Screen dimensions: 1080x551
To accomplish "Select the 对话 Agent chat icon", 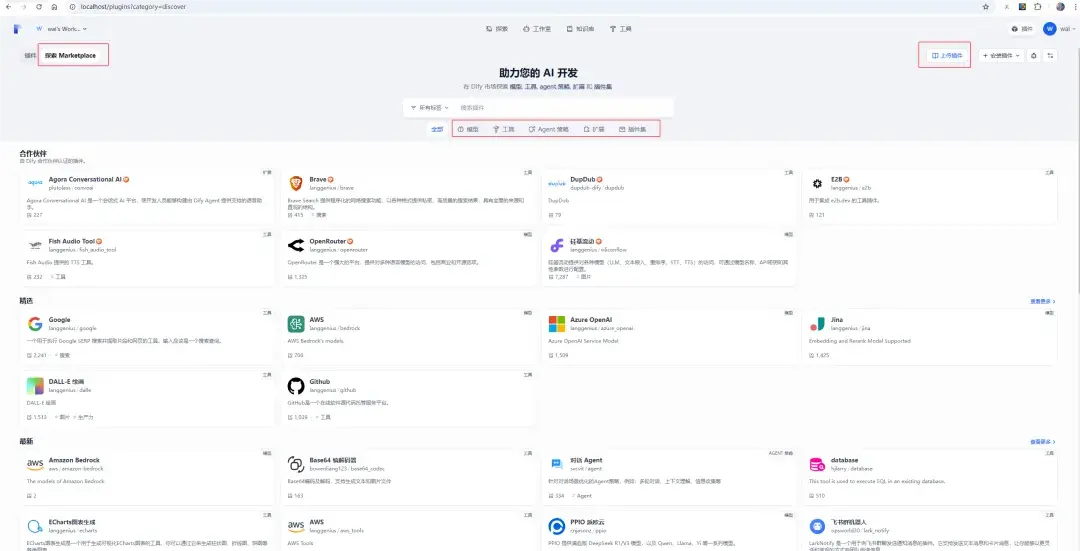I will [x=557, y=464].
